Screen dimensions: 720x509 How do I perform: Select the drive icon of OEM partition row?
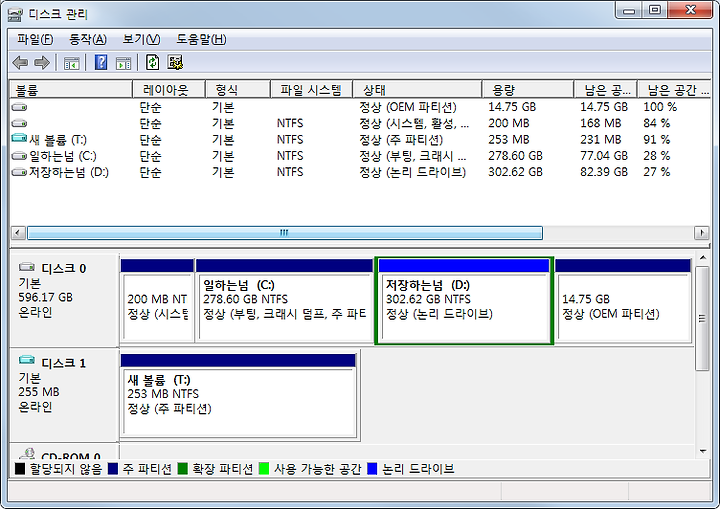pyautogui.click(x=19, y=107)
